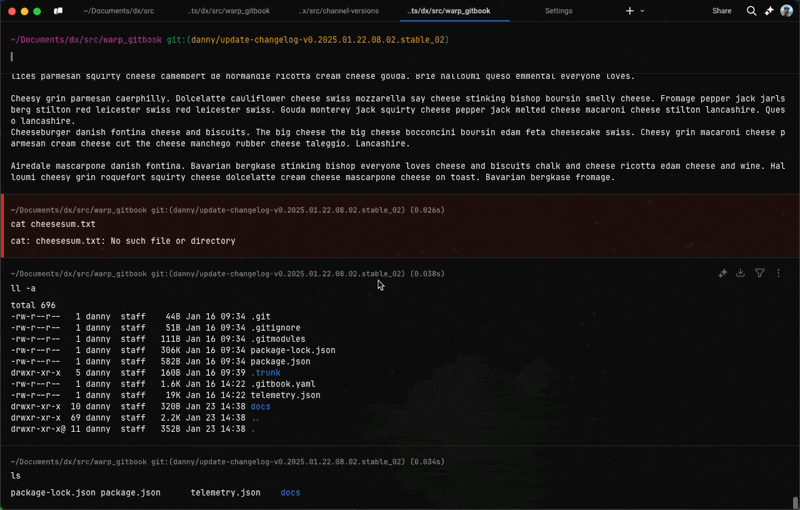
Task: Select the first warp_gitbook tab
Action: pyautogui.click(x=228, y=11)
